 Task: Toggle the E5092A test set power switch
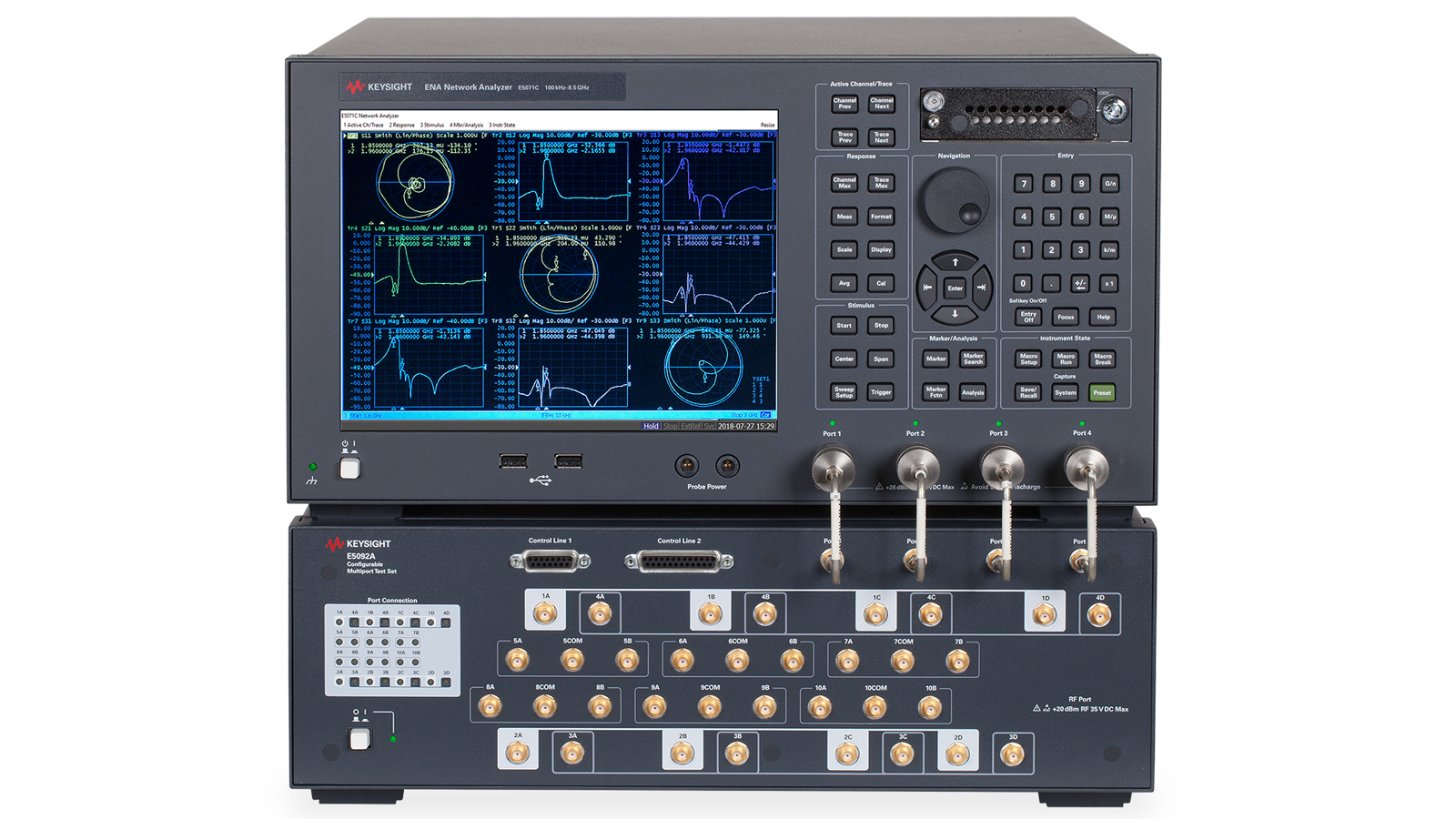360,739
